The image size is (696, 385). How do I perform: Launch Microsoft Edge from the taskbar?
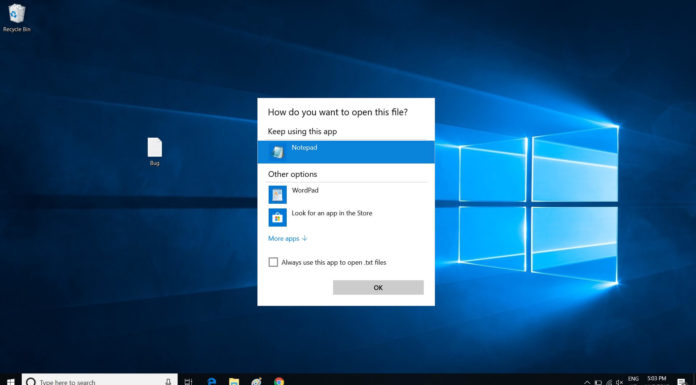[x=212, y=381]
